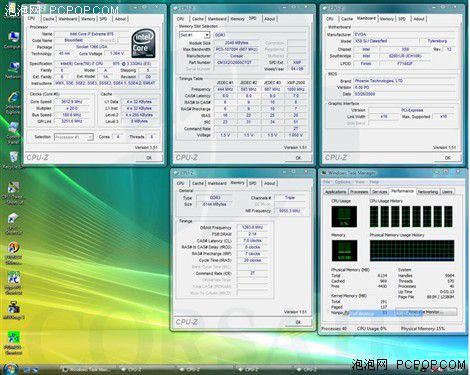Click the Memory usage gauge in Task Manager

coord(344,250)
